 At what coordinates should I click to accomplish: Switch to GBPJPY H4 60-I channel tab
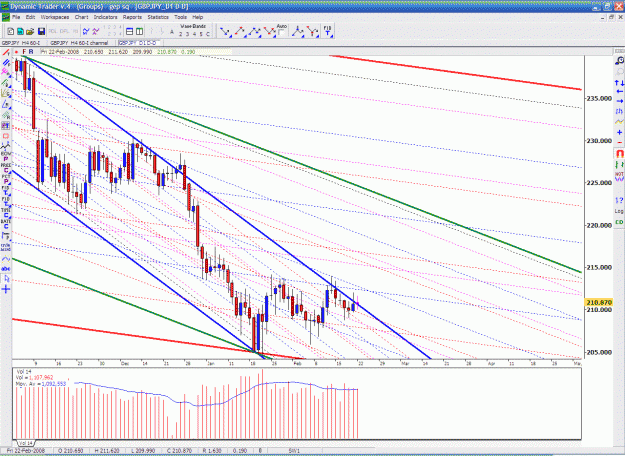tap(79, 43)
